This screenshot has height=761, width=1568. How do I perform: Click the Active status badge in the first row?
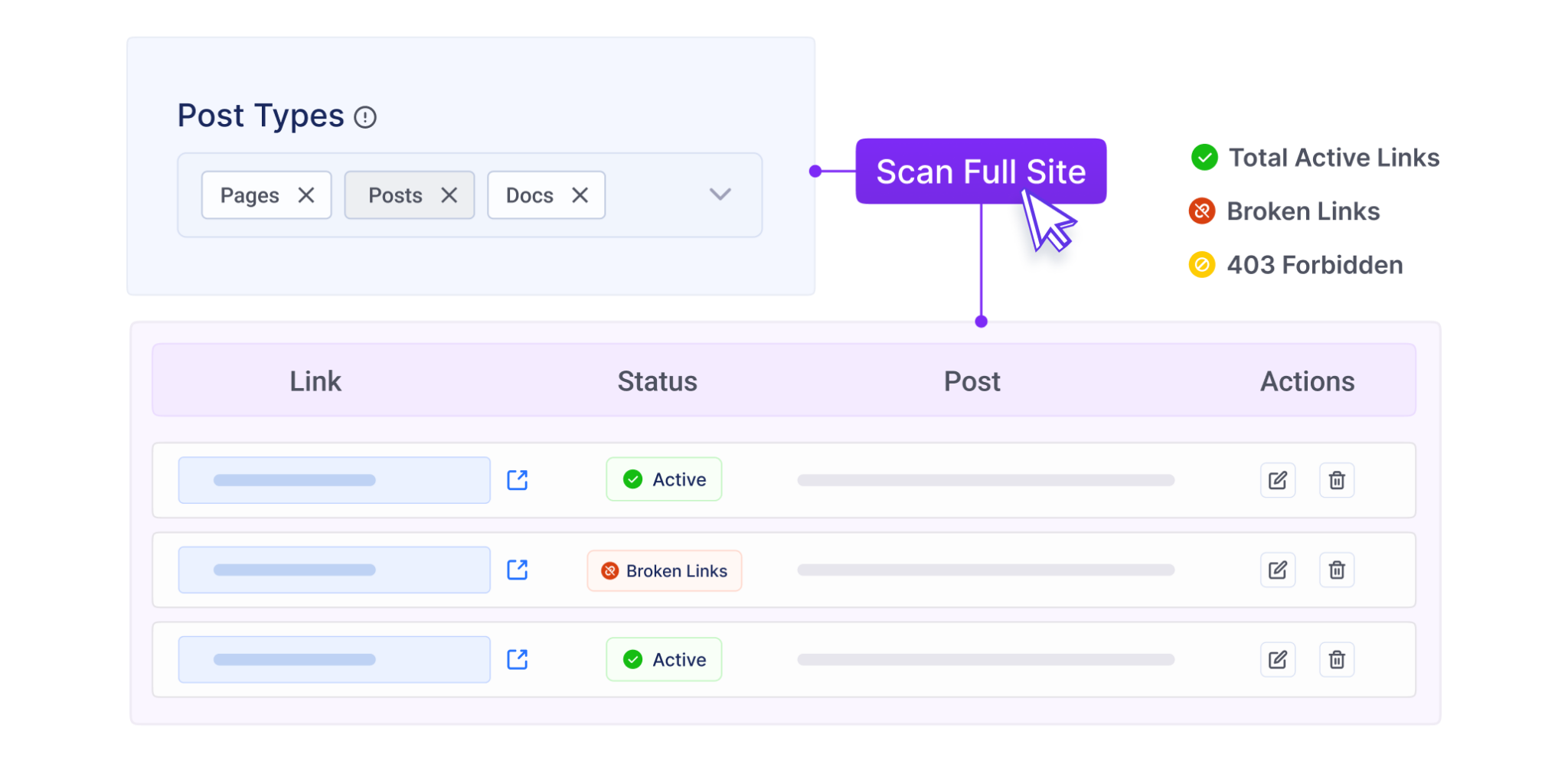(663, 479)
